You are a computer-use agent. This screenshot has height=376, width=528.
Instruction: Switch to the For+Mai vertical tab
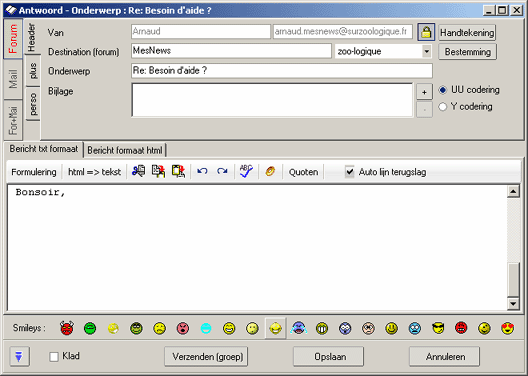click(x=13, y=120)
